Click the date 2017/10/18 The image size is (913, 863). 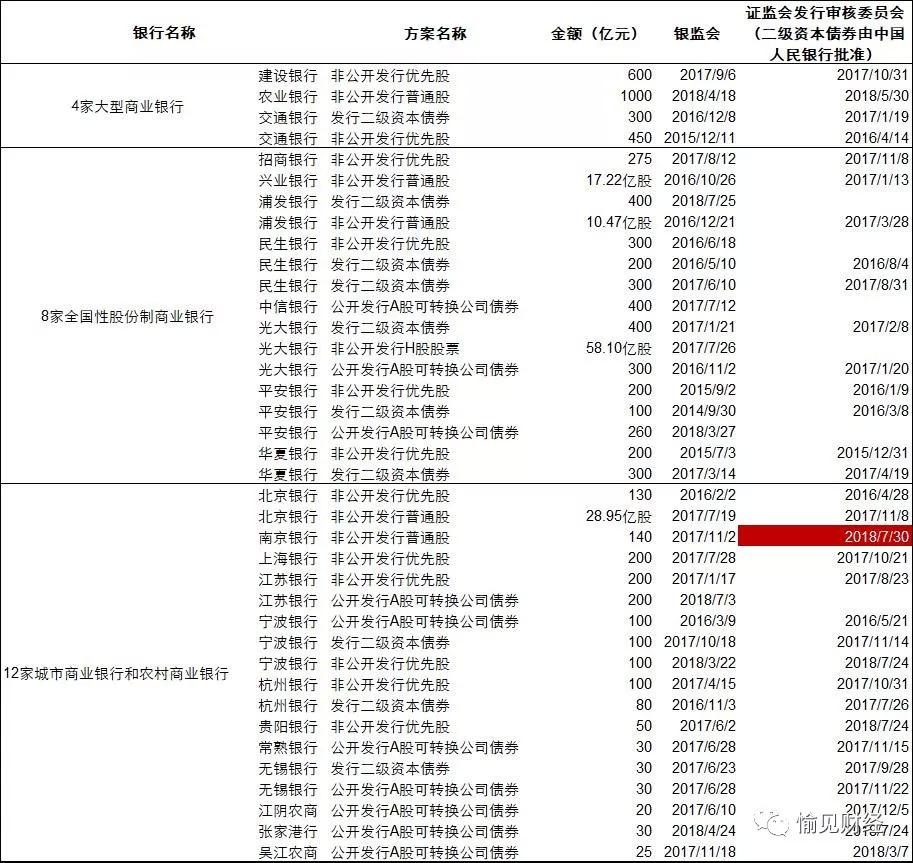(x=700, y=642)
